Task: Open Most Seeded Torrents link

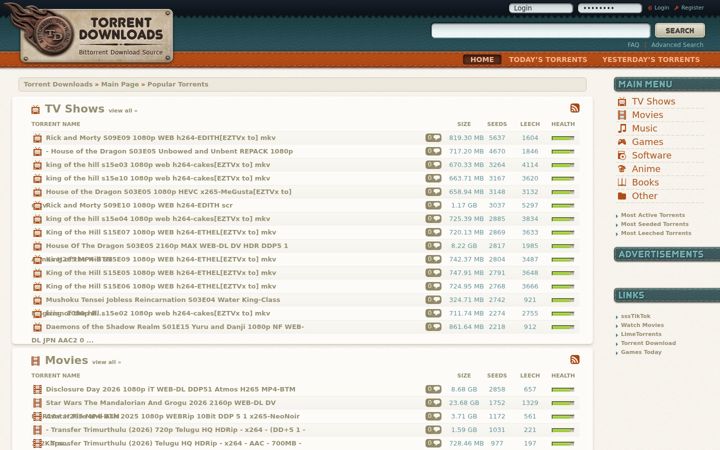Action: click(654, 224)
